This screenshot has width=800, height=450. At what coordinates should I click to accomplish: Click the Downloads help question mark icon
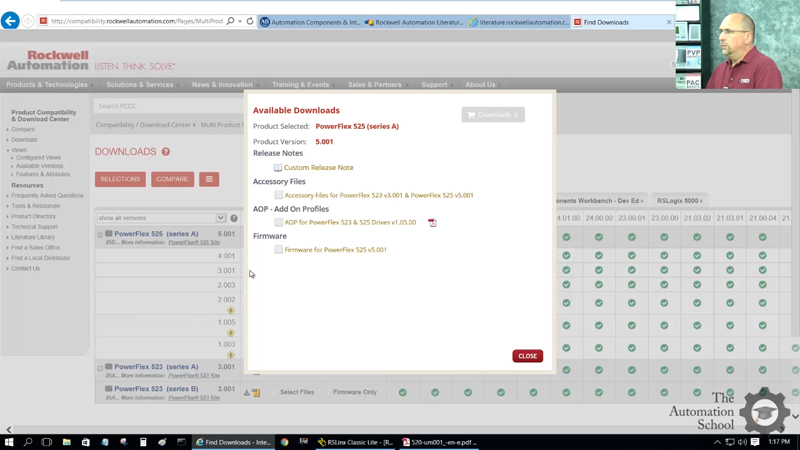(166, 152)
